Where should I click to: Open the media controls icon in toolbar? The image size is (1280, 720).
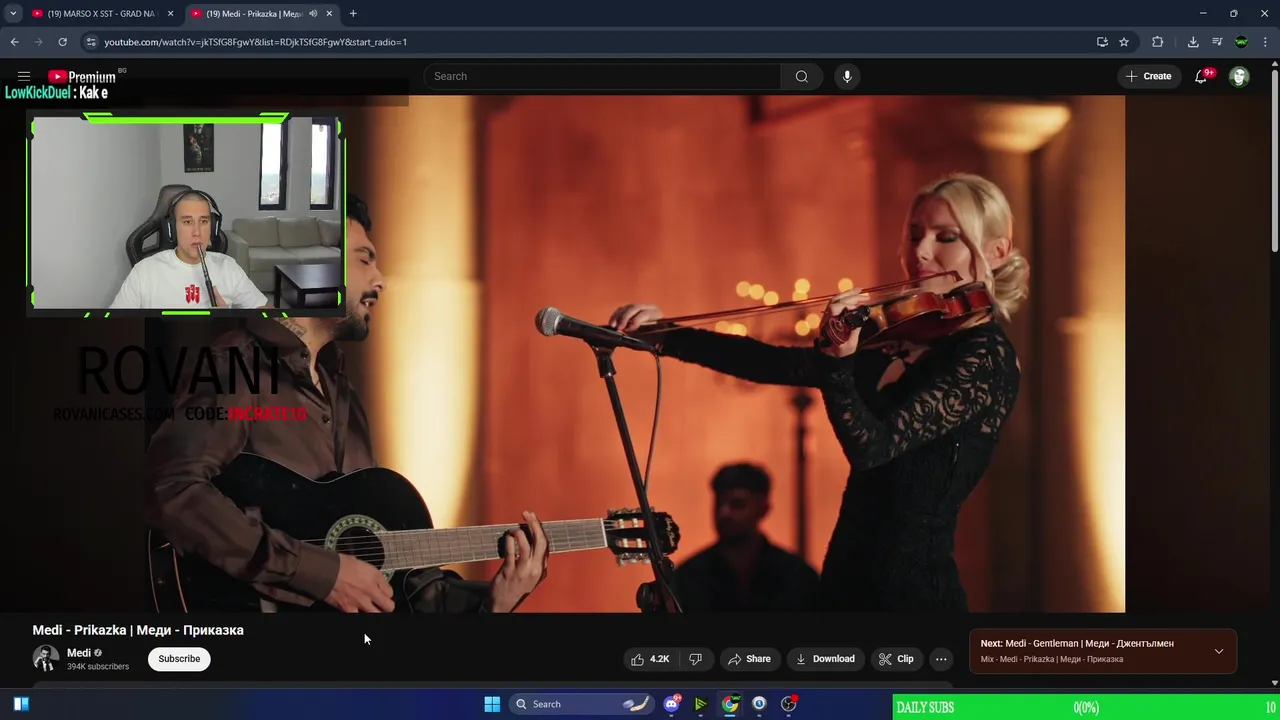click(1217, 42)
